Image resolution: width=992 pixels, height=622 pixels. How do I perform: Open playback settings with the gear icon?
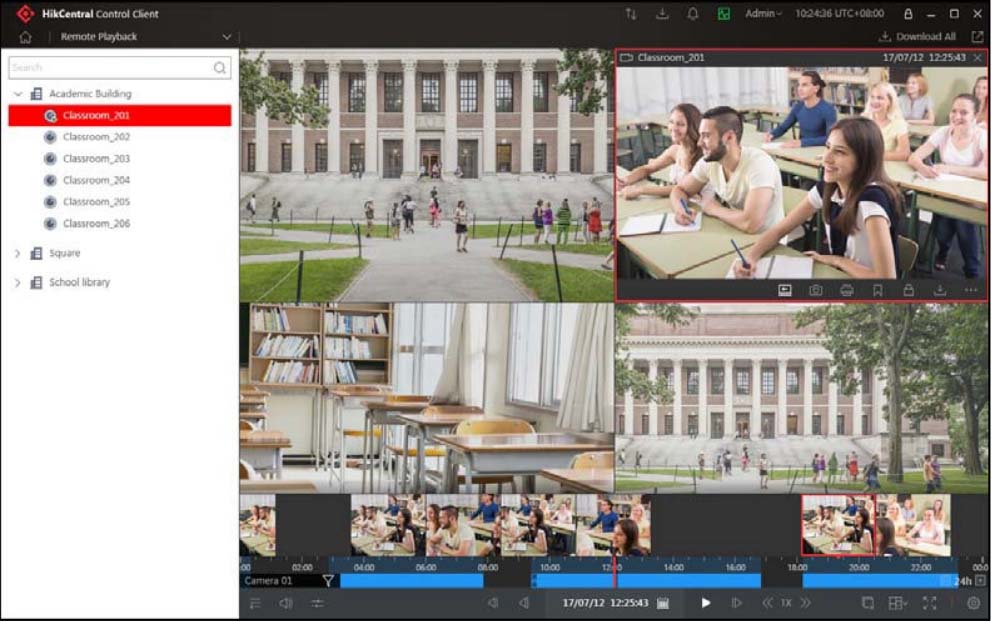971,603
